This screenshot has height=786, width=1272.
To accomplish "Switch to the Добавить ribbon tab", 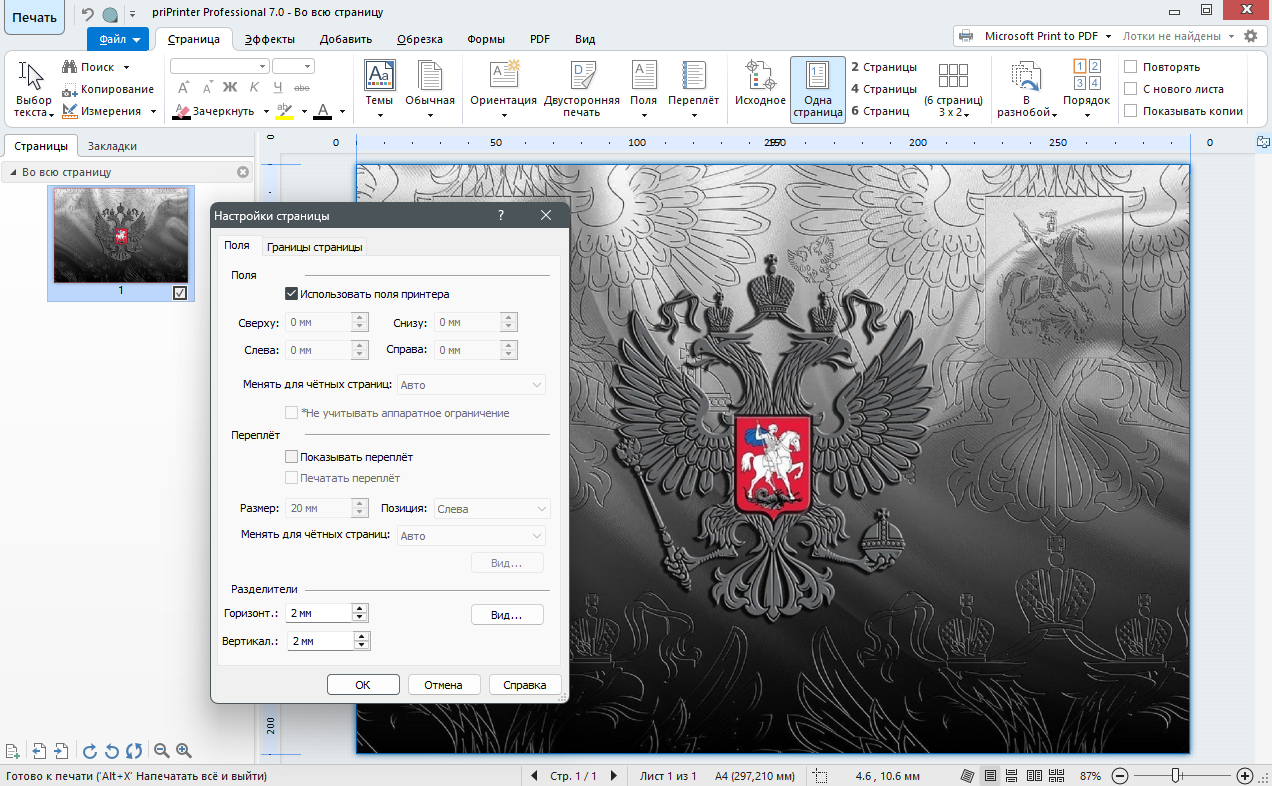I will 346,39.
